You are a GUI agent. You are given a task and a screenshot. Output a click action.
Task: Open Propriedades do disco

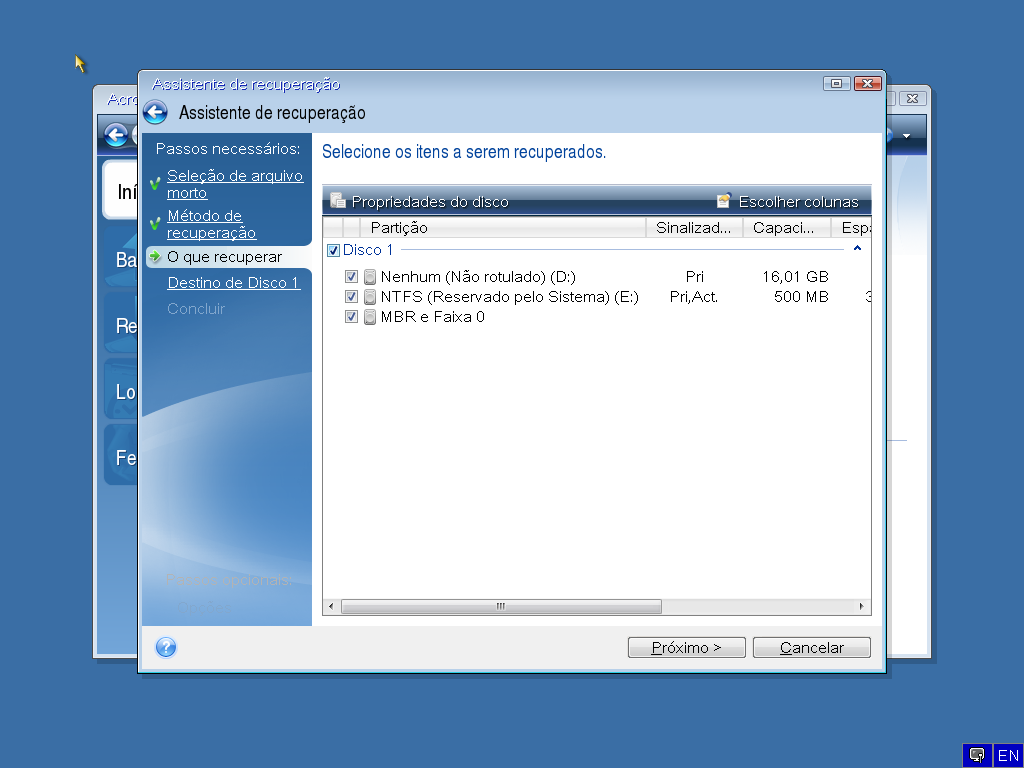click(x=419, y=201)
